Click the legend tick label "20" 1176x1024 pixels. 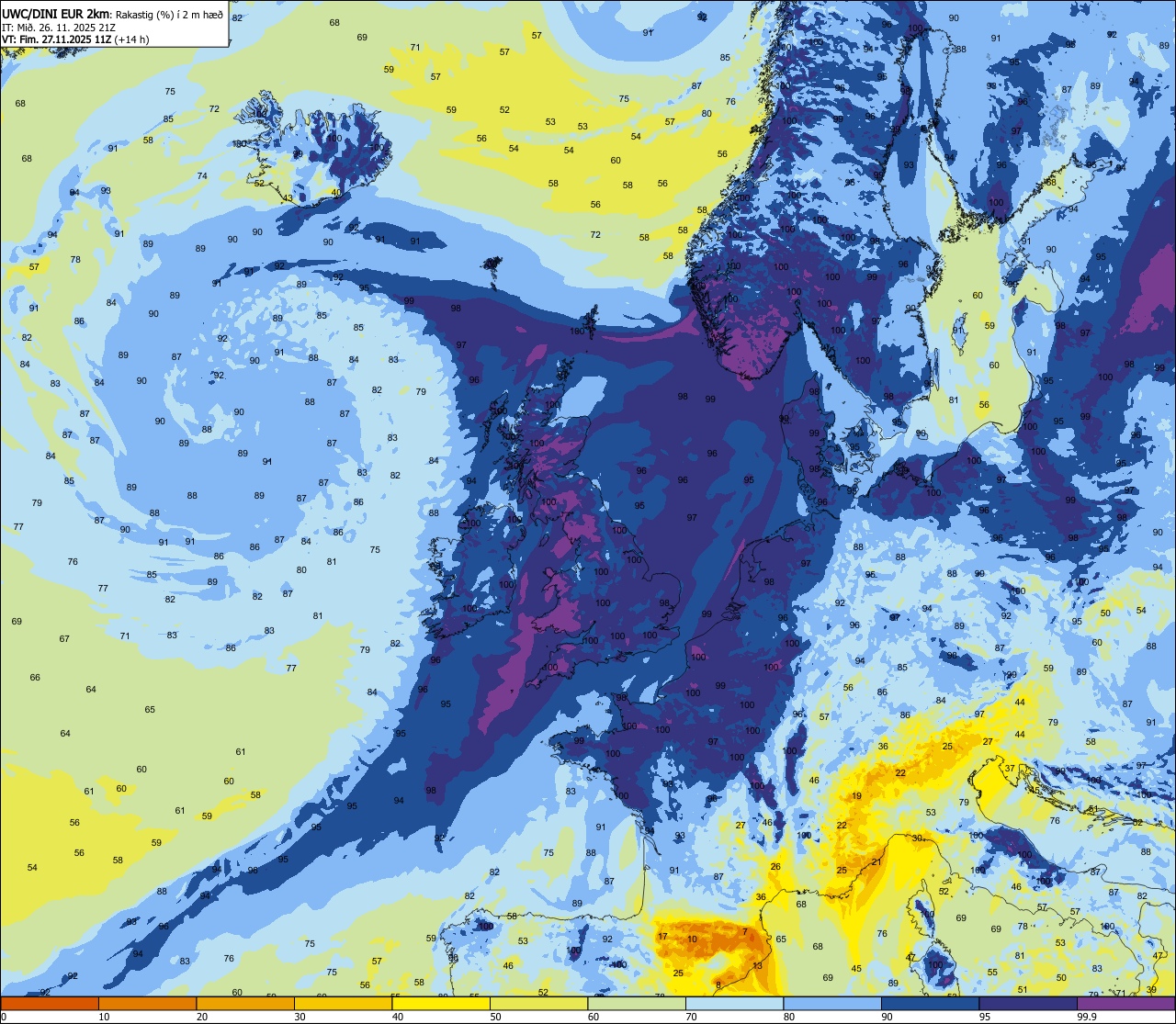click(x=201, y=1017)
